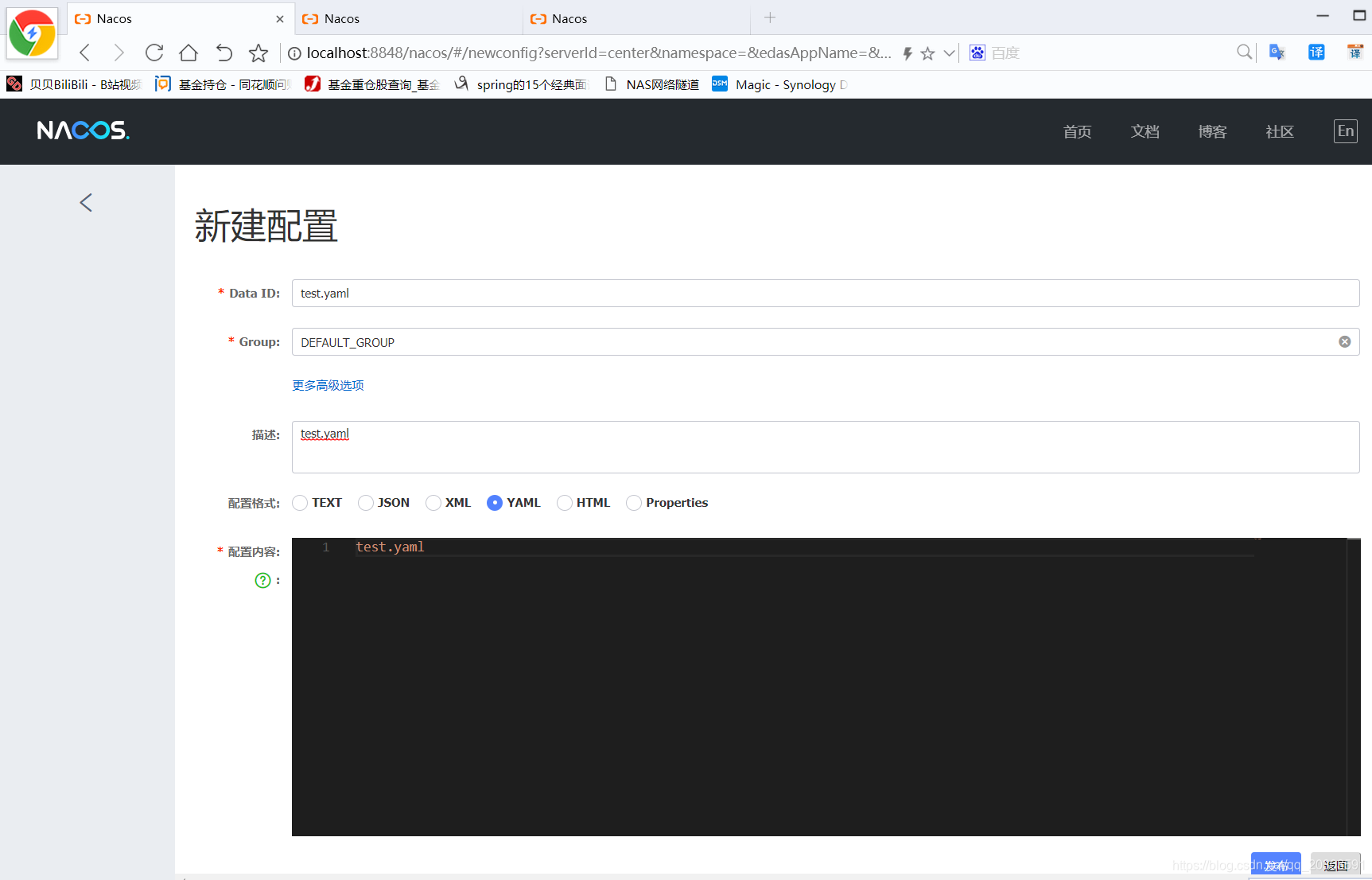
Task: Click the 返回 return button
Action: (x=1335, y=865)
